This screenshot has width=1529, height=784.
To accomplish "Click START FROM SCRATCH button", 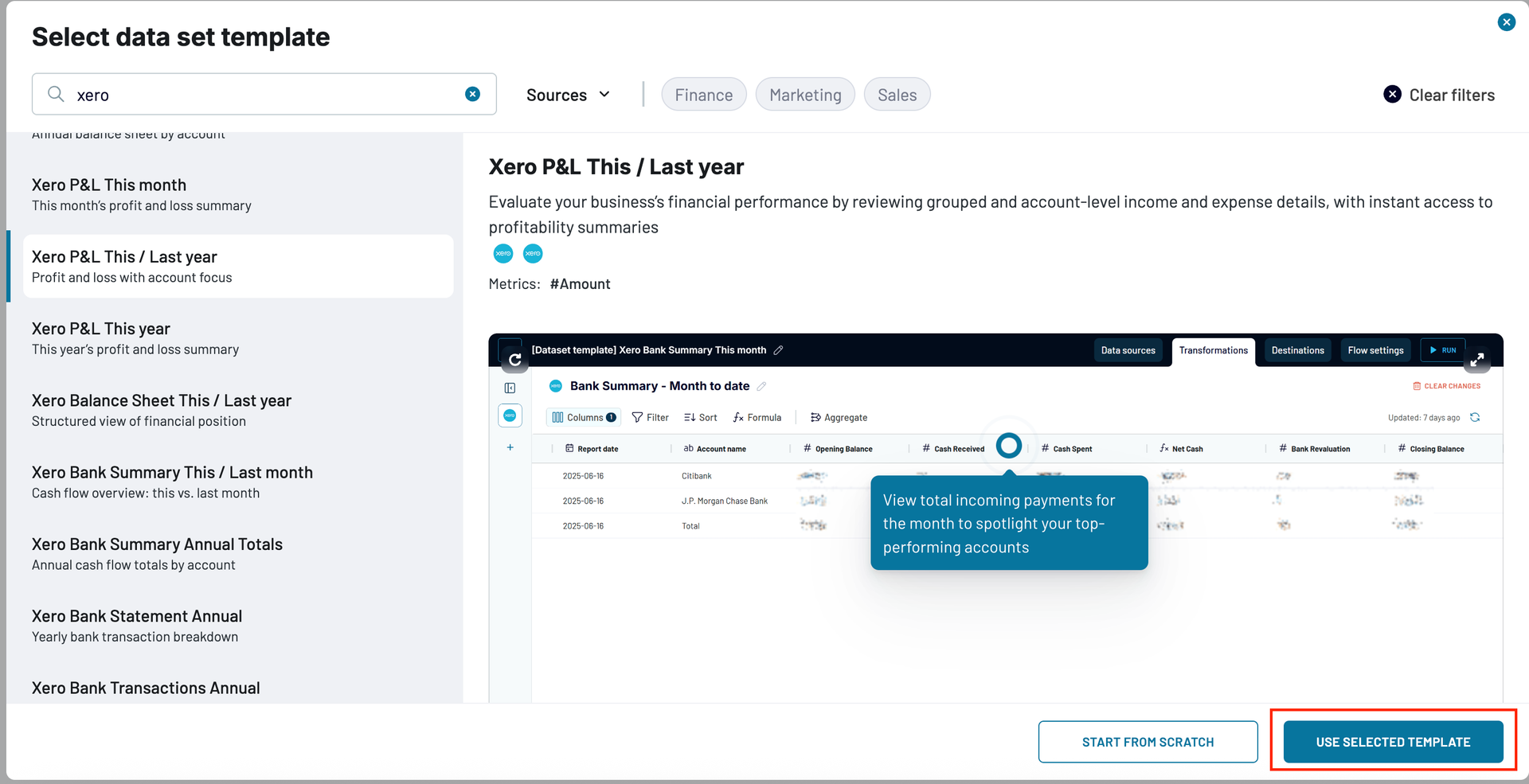I will pyautogui.click(x=1148, y=742).
